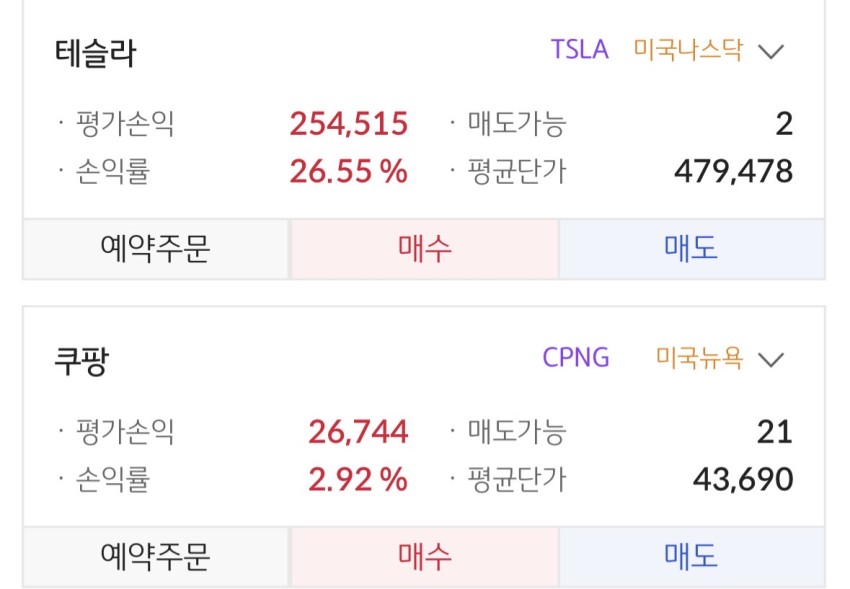Tap 매도 button for Coupang
Image resolution: width=850 pixels, height=589 pixels.
(692, 557)
